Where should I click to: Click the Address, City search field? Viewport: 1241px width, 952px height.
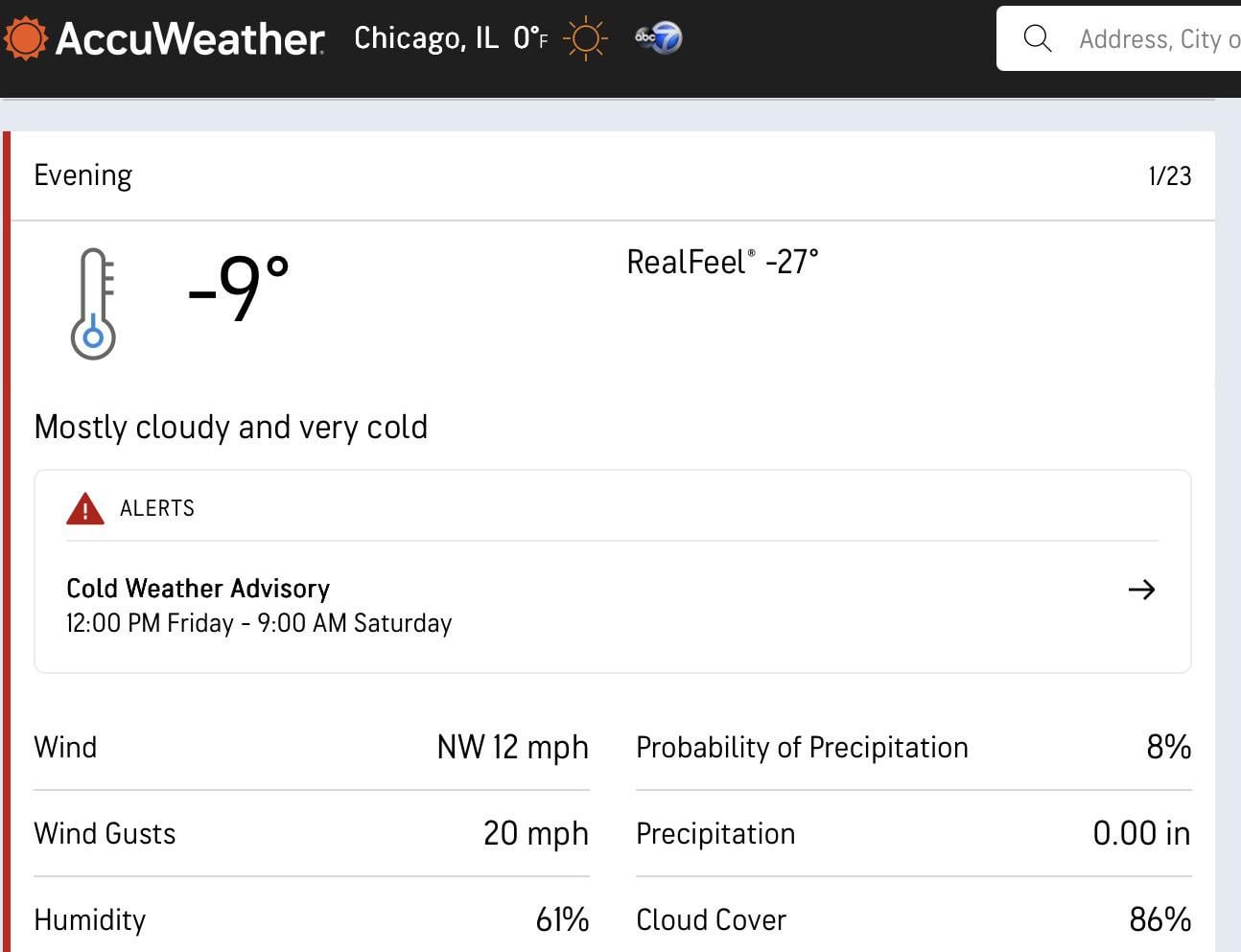tap(1151, 39)
